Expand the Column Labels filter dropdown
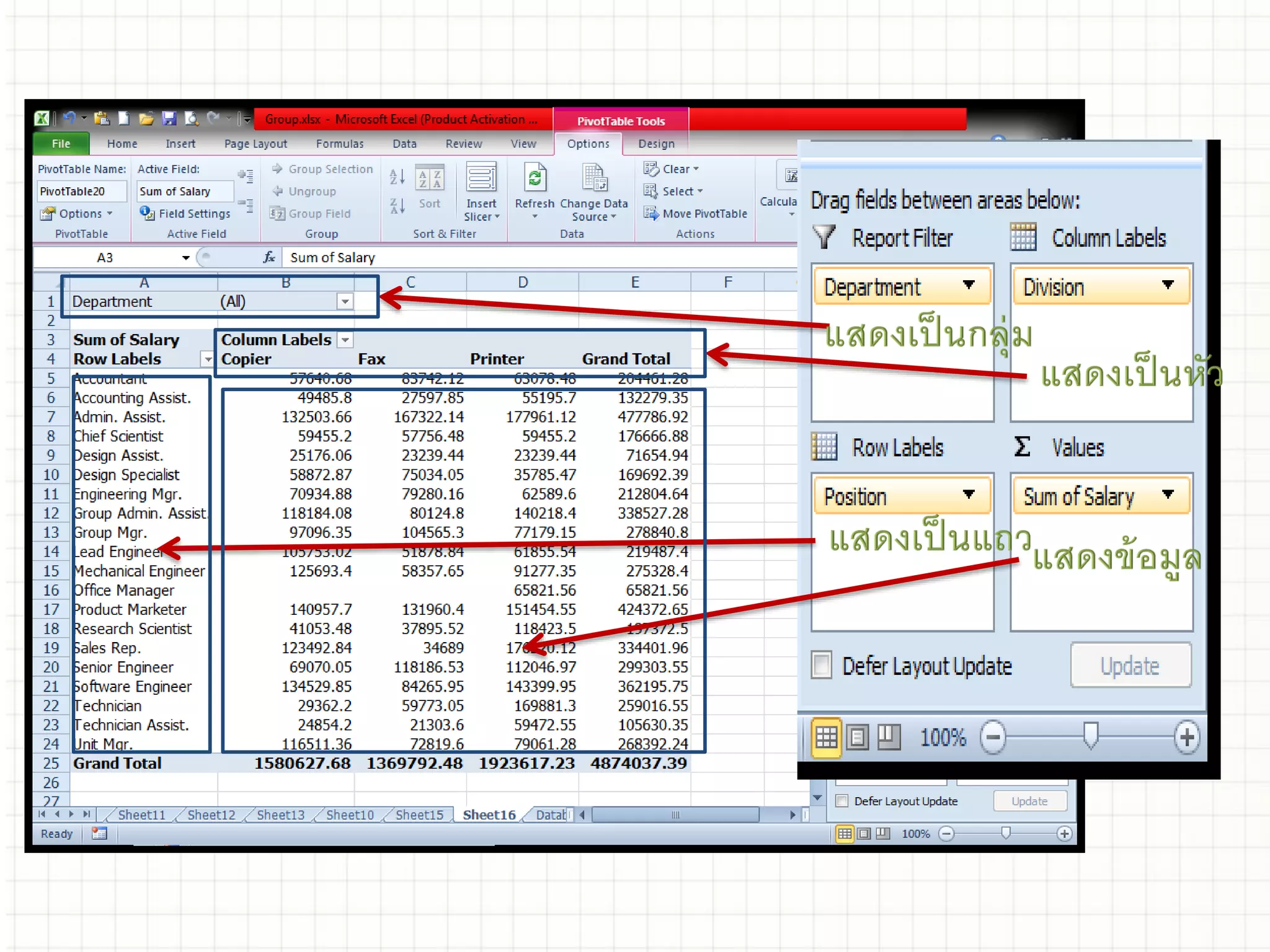The height and width of the screenshot is (952, 1270). point(345,340)
